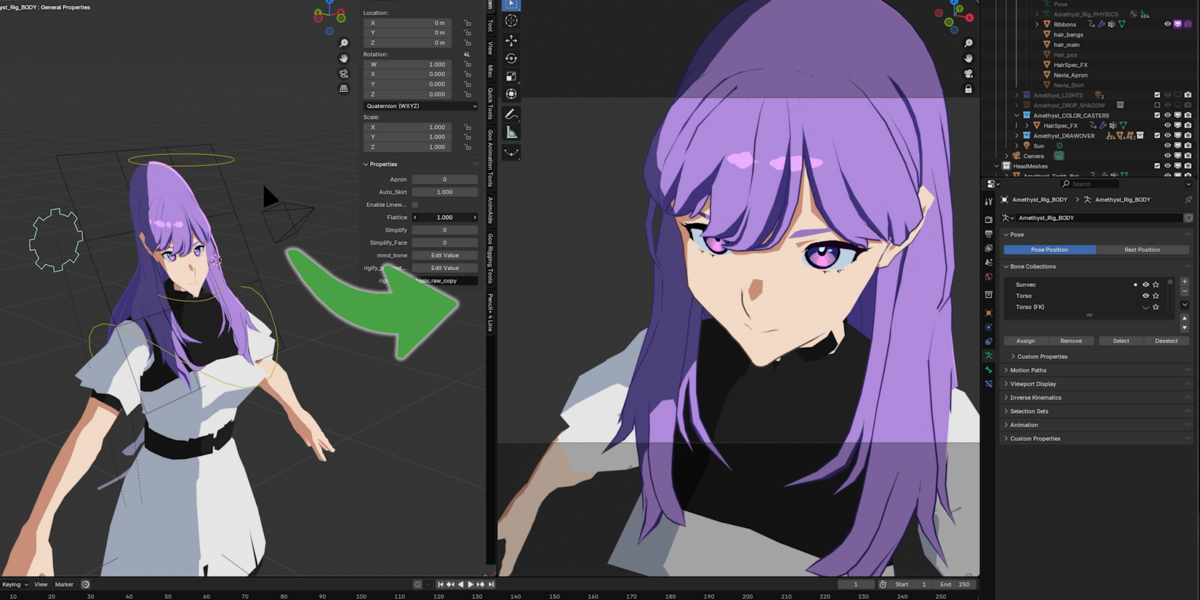Pin the properties editor context

coord(1187,199)
